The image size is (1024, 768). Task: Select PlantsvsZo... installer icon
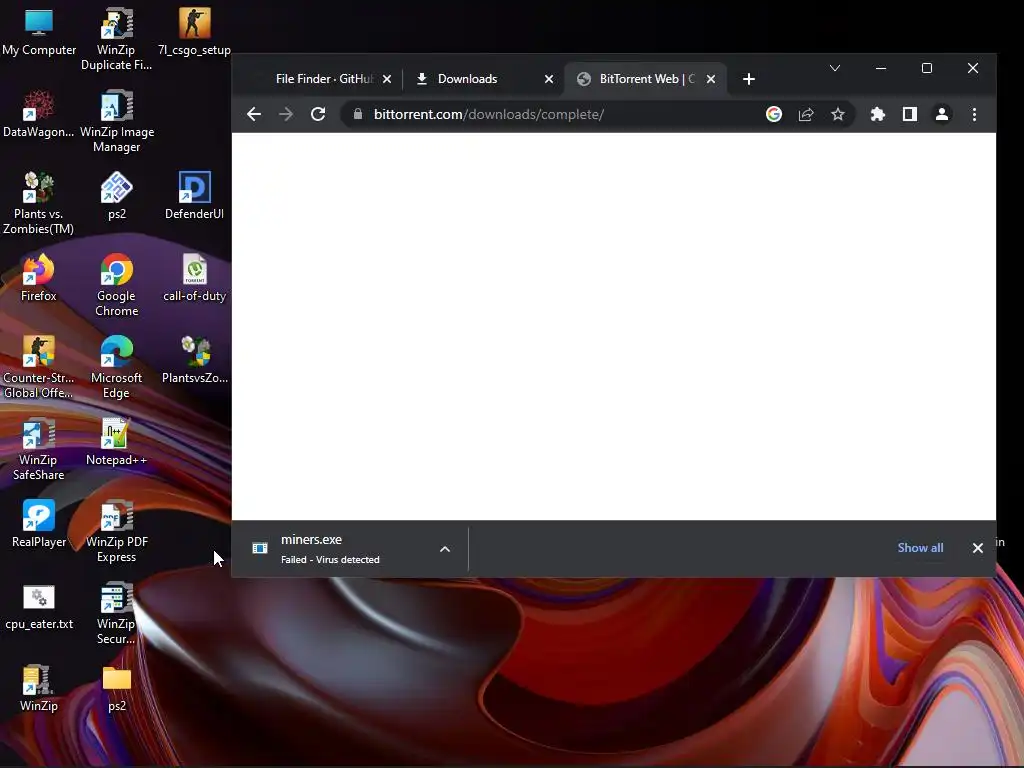pos(195,360)
